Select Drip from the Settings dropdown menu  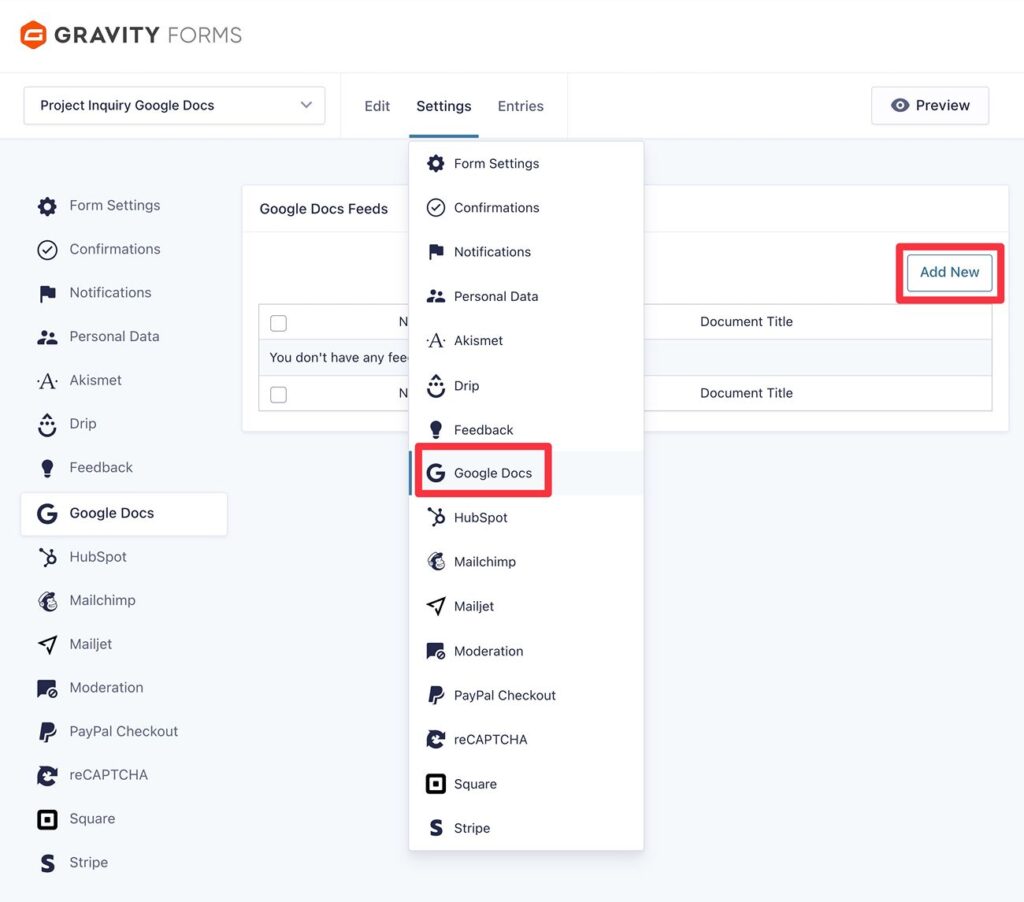[x=526, y=385]
